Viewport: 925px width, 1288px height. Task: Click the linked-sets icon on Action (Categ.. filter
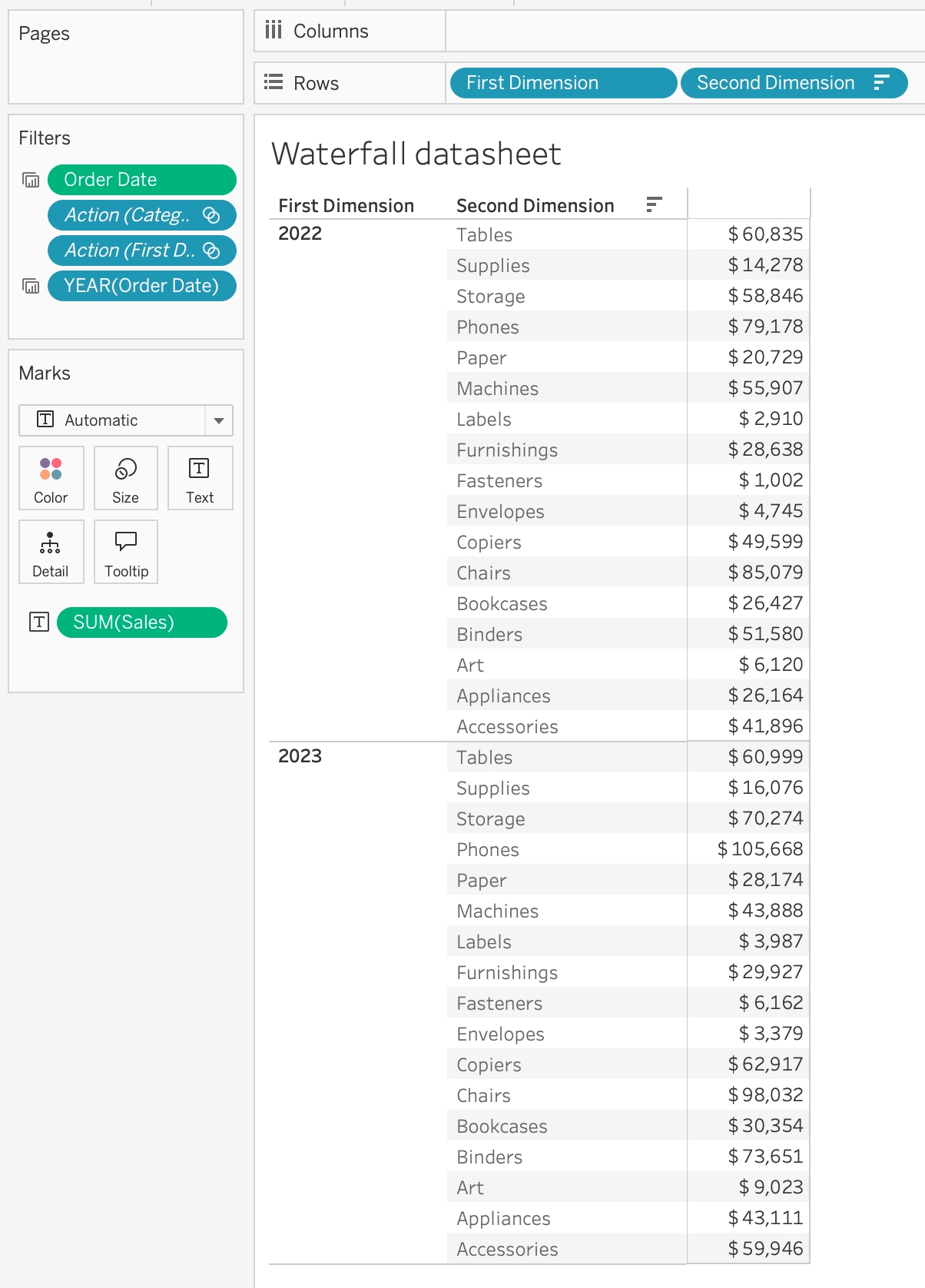[x=211, y=215]
